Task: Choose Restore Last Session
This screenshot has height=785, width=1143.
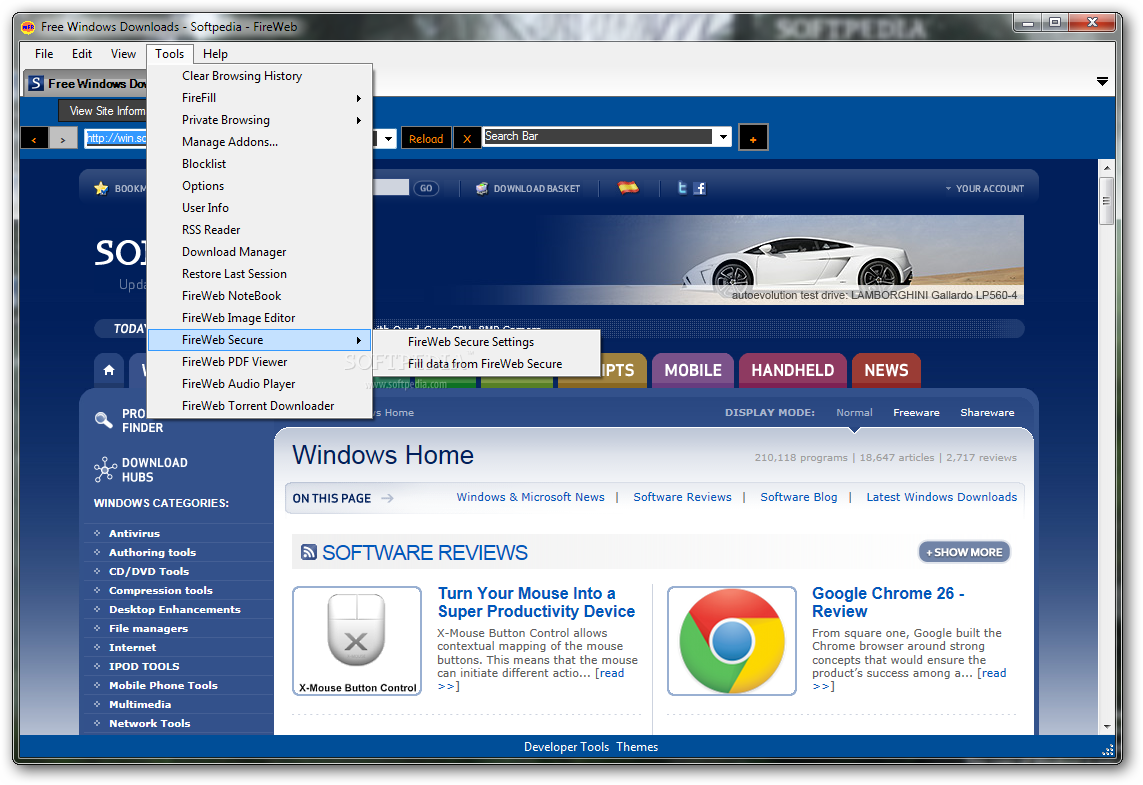Action: [260, 274]
